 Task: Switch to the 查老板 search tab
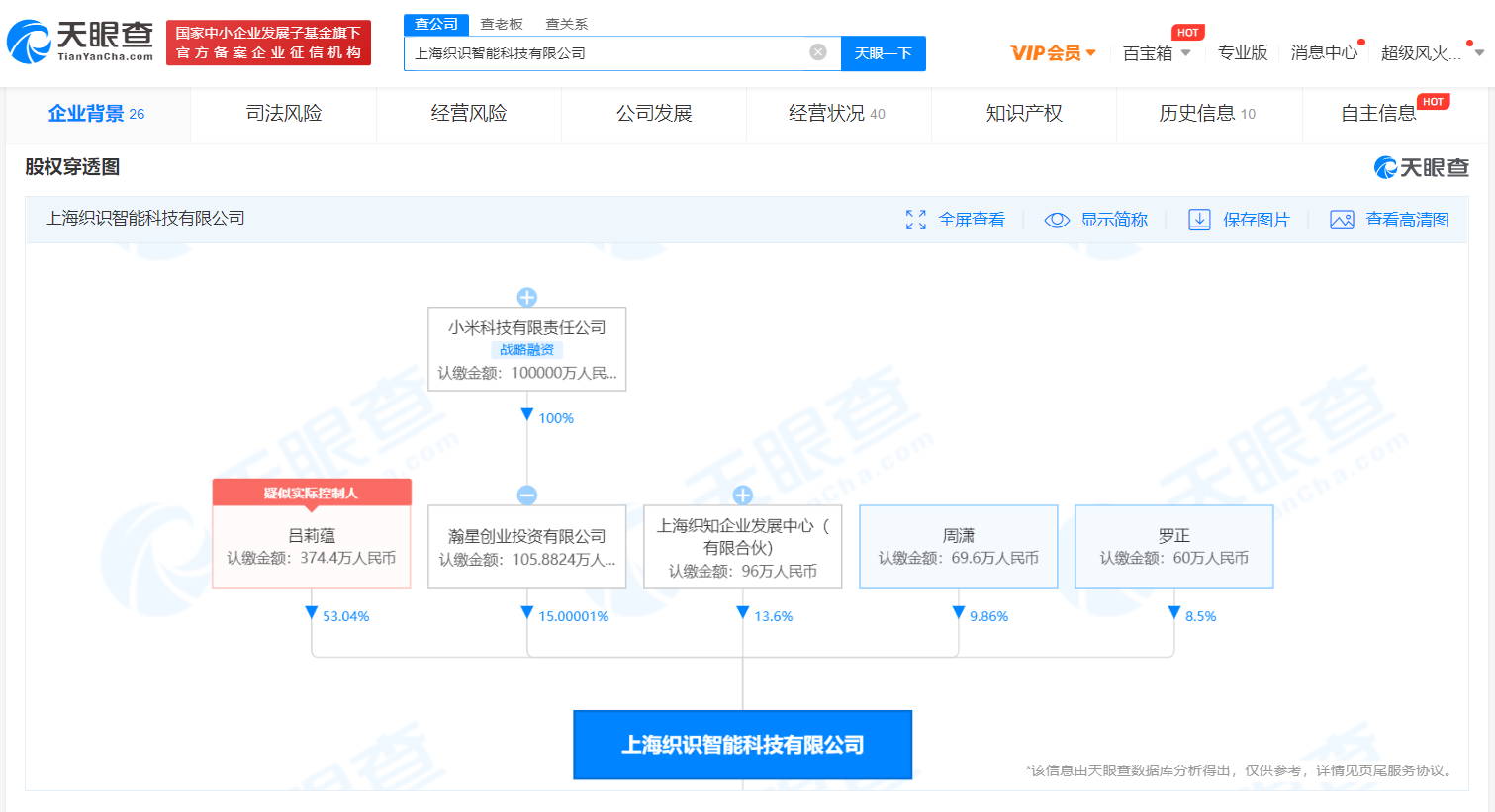pyautogui.click(x=502, y=24)
